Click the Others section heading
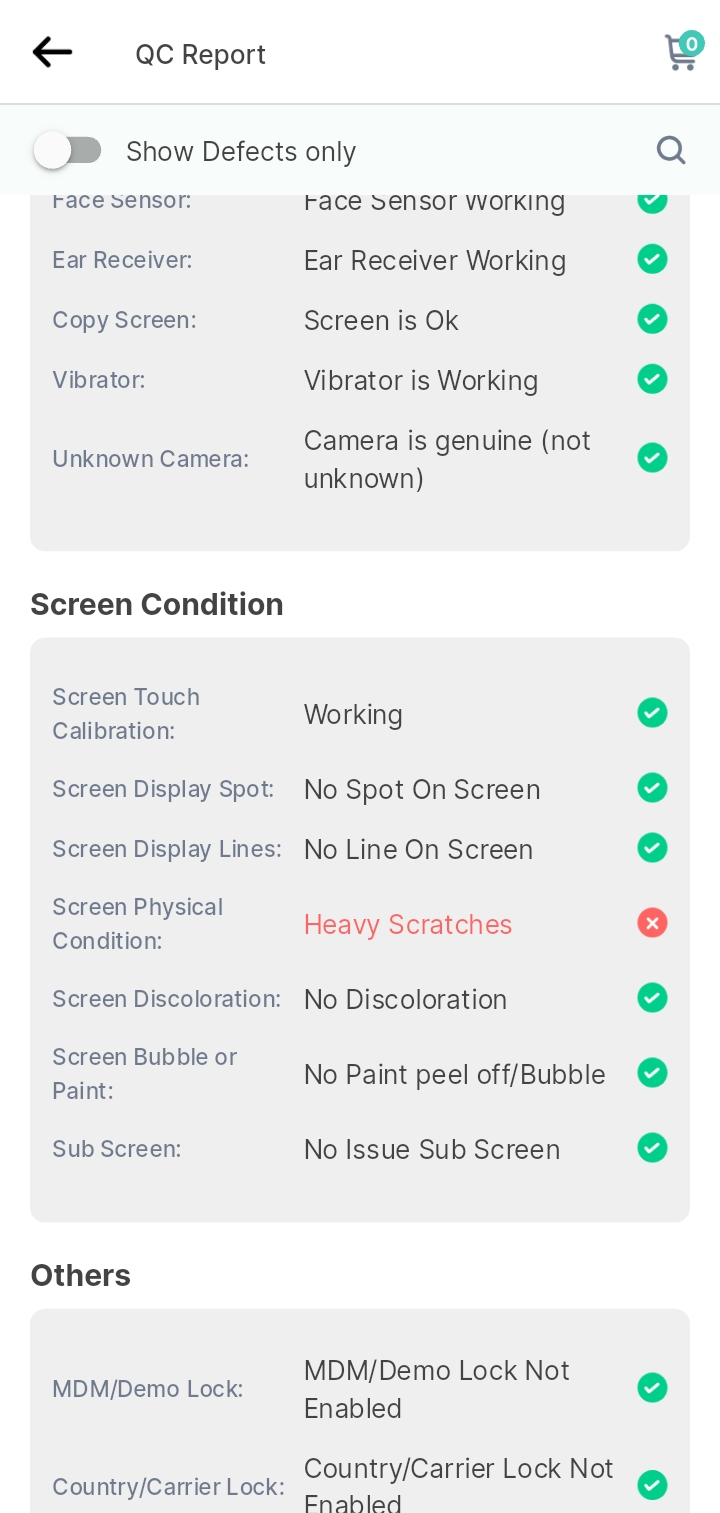Image resolution: width=720 pixels, height=1513 pixels. pos(81,1275)
